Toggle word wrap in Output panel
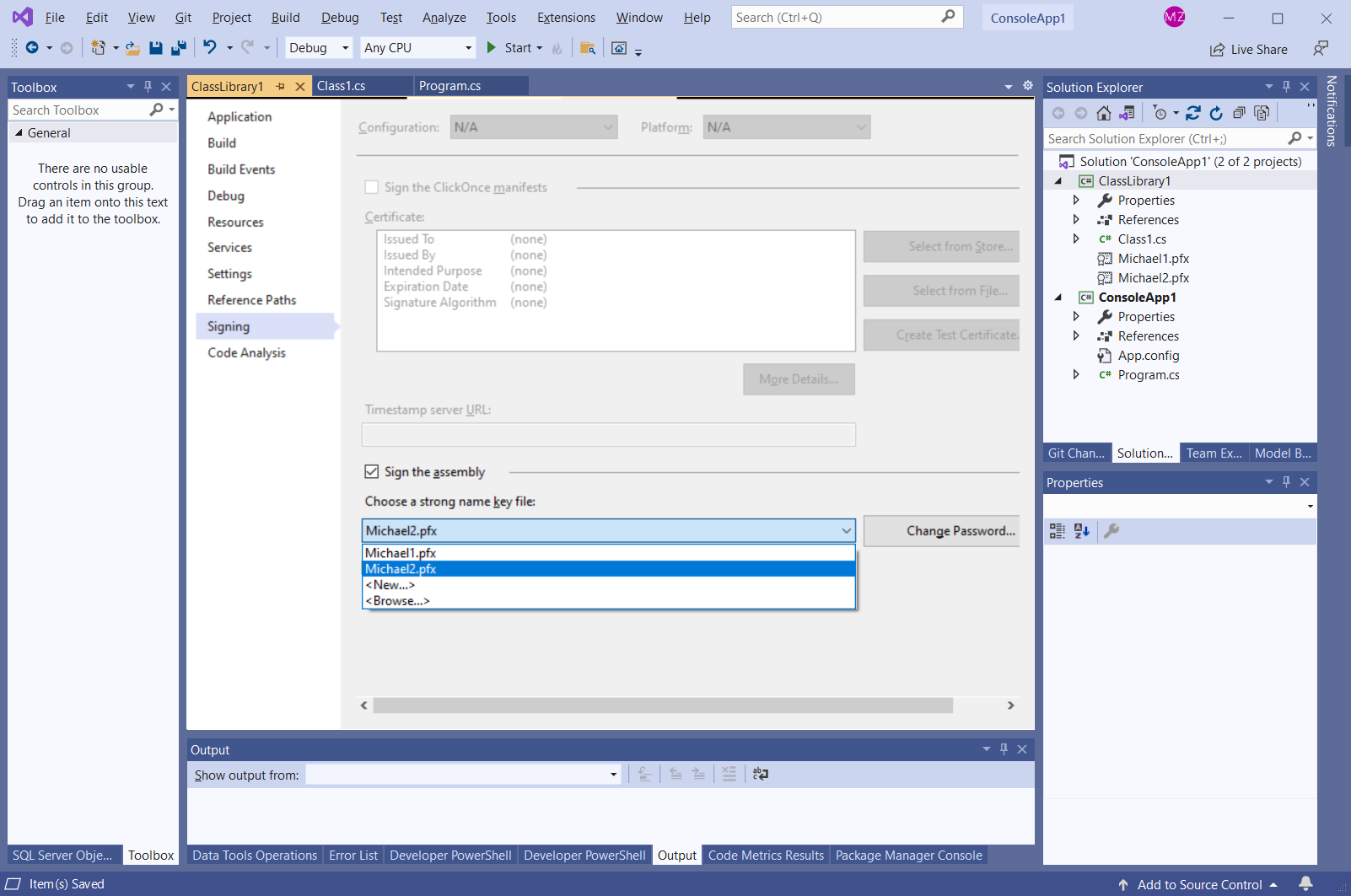The height and width of the screenshot is (896, 1351). coord(760,774)
